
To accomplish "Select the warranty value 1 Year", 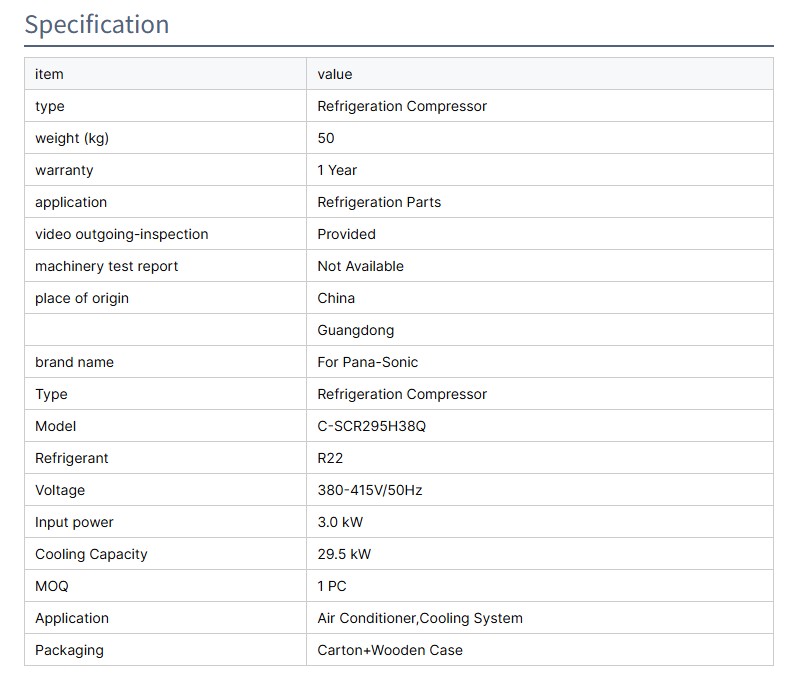I will pos(337,170).
